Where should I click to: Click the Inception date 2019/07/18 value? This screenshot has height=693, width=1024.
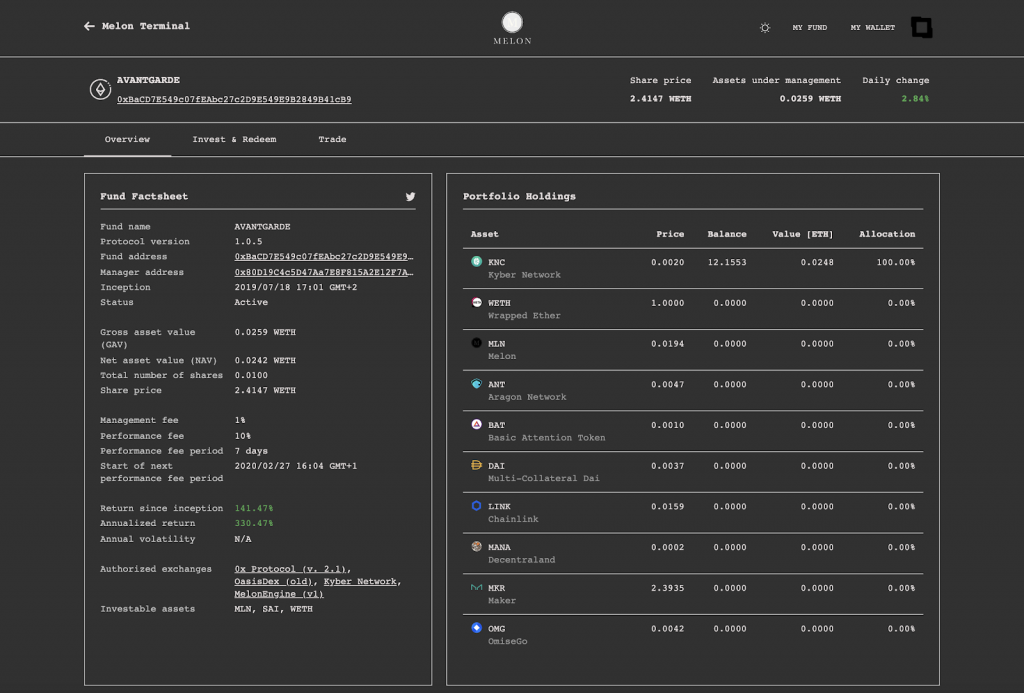pyautogui.click(x=296, y=287)
